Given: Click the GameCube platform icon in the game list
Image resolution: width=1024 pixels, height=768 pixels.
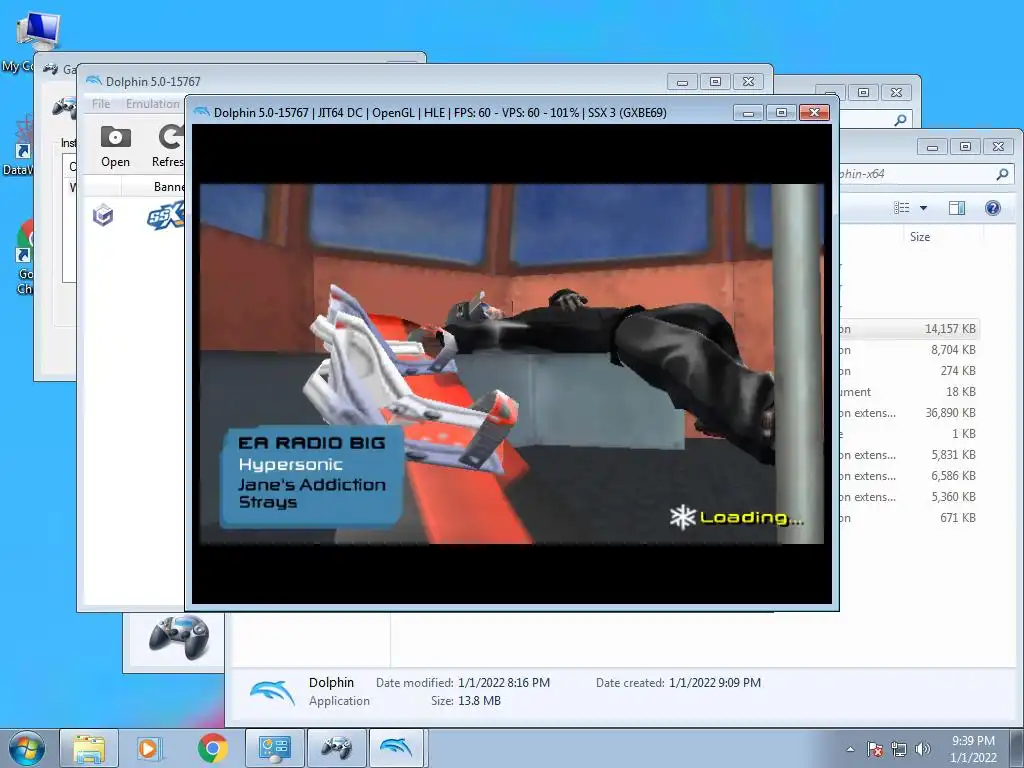Looking at the screenshot, I should (x=103, y=215).
